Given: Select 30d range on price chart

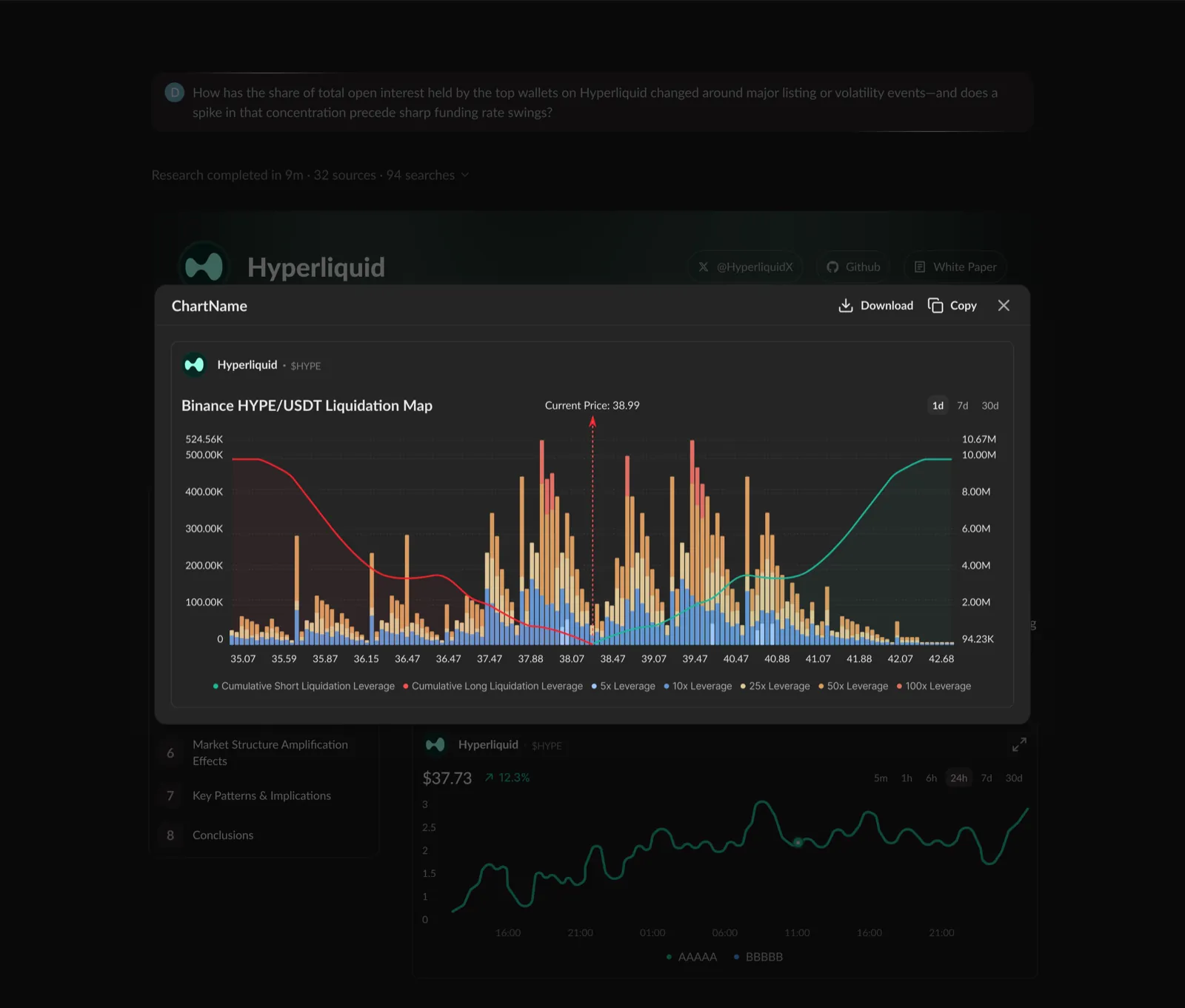Looking at the screenshot, I should 1014,778.
